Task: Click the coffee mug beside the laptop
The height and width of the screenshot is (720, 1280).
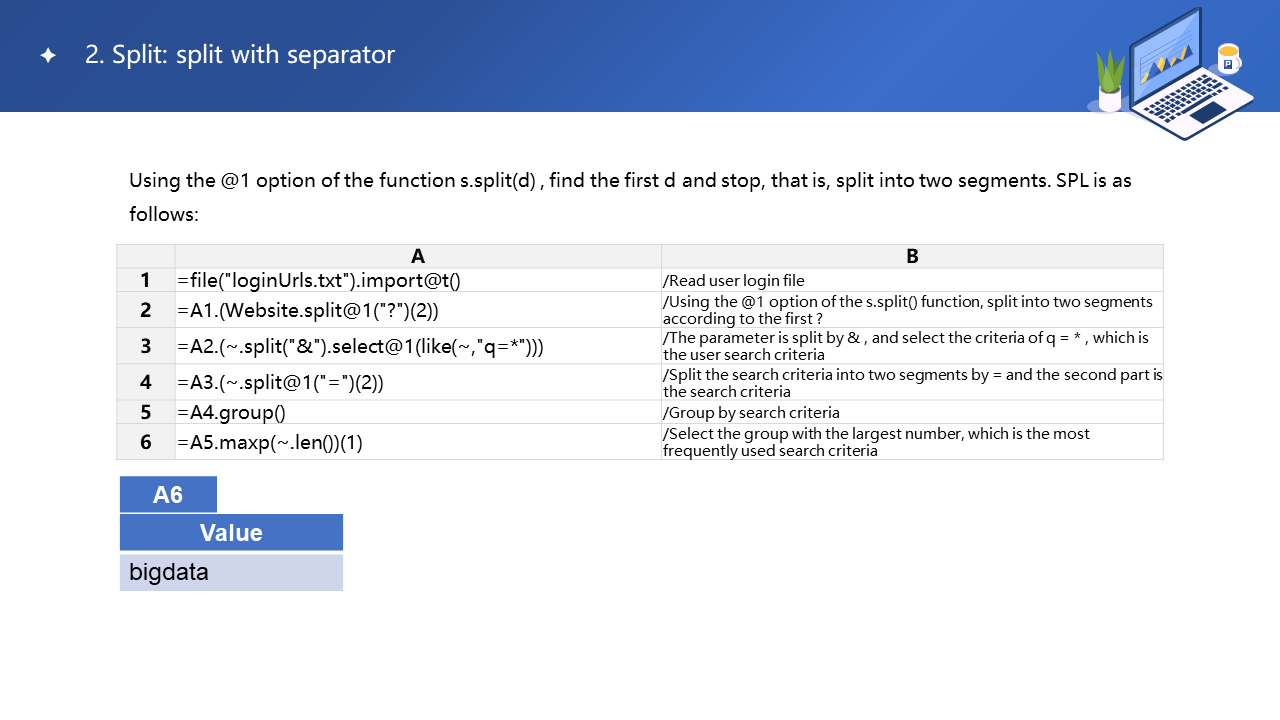Action: pyautogui.click(x=1228, y=59)
